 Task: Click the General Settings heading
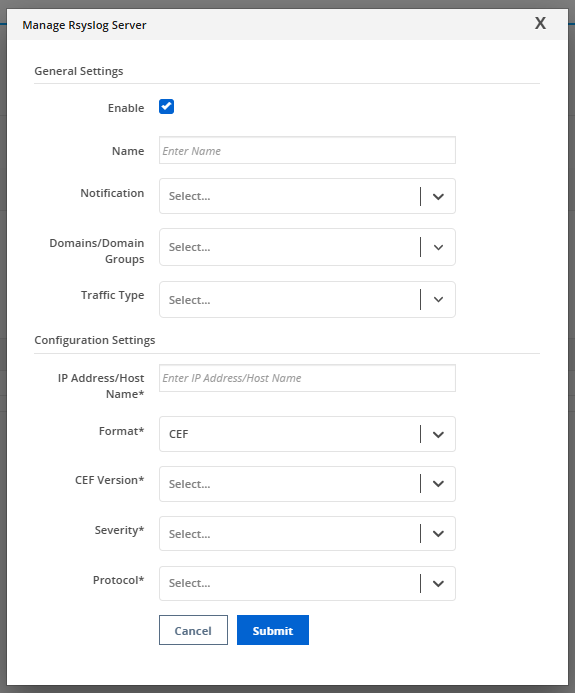click(x=79, y=71)
